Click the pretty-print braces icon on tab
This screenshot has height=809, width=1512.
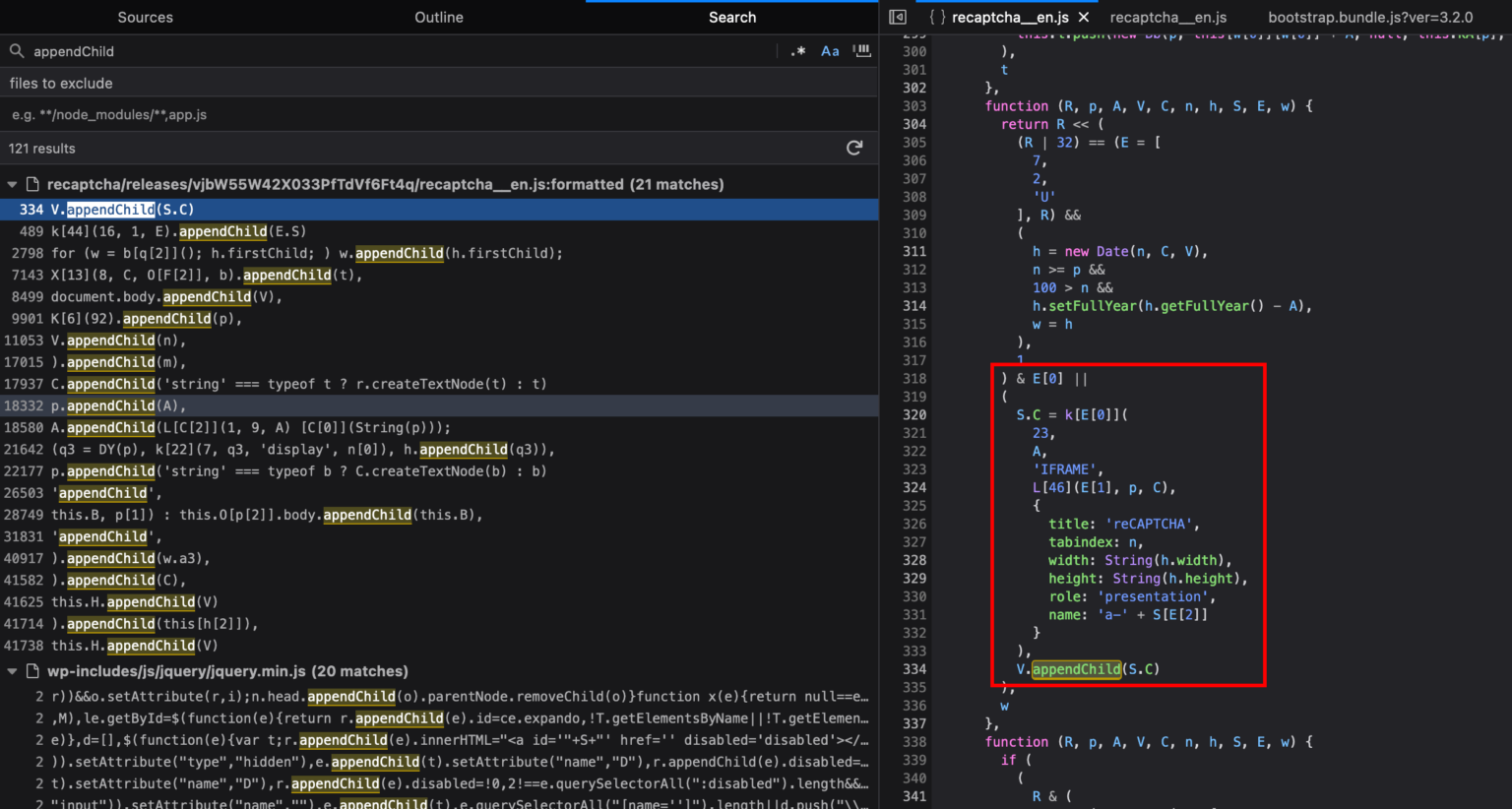click(x=936, y=17)
